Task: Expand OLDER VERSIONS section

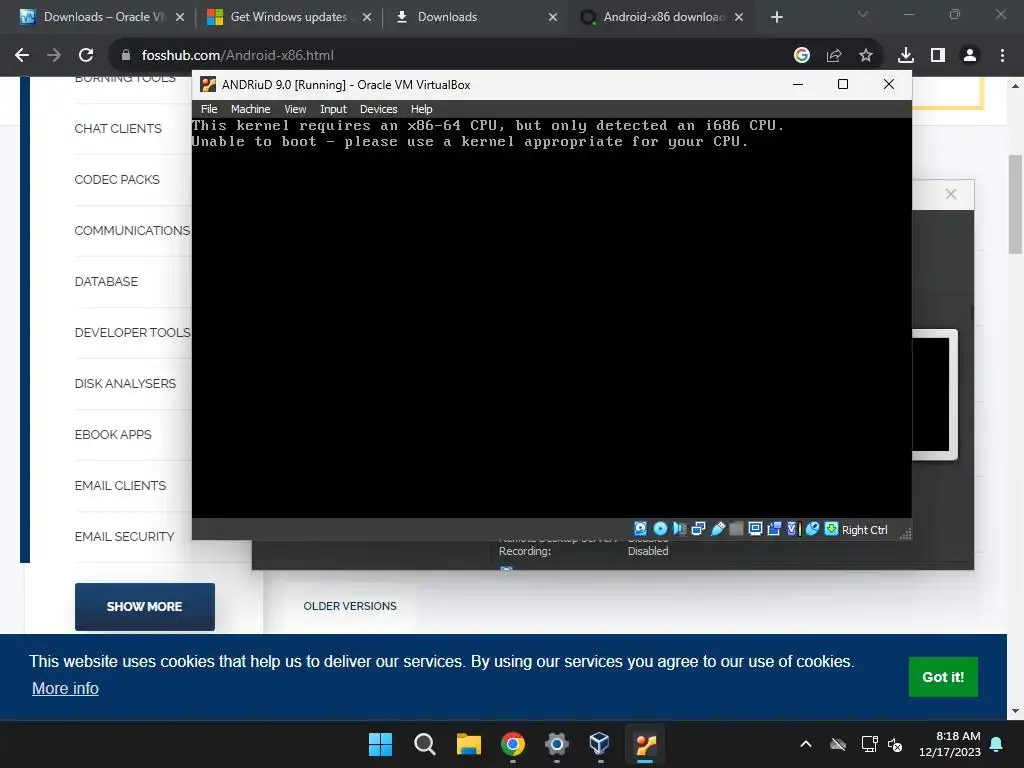Action: [349, 606]
